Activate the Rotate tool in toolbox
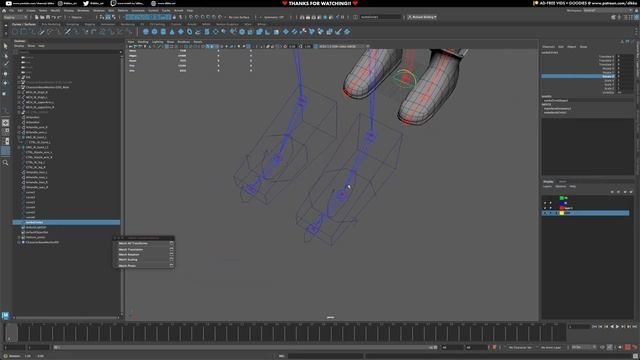The width and height of the screenshot is (640, 360). (x=5, y=83)
